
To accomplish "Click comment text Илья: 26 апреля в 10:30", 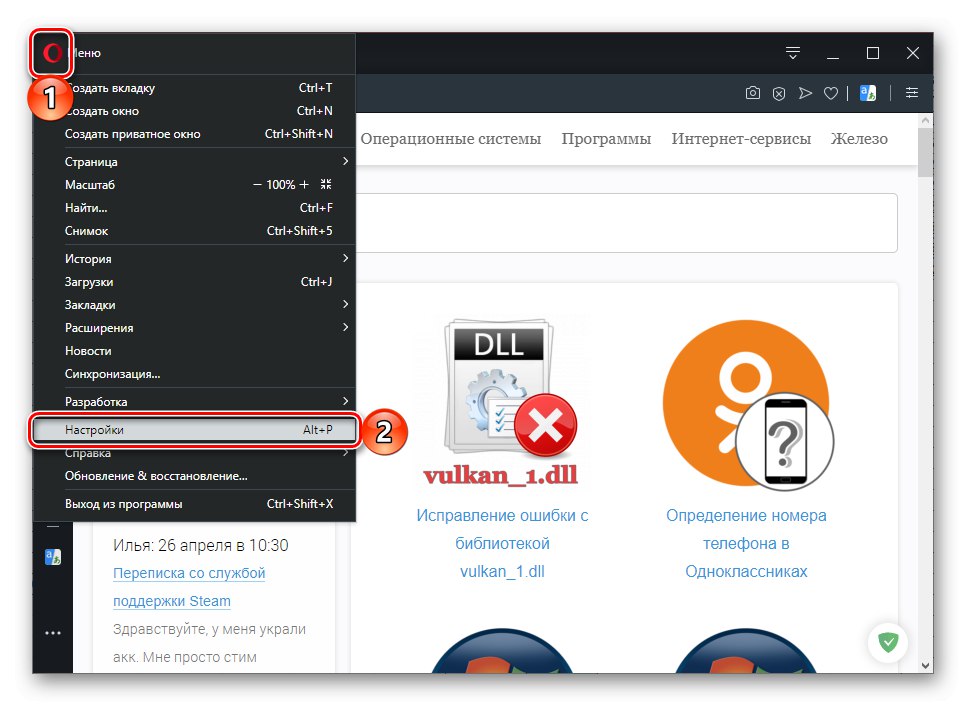I will tap(201, 545).
